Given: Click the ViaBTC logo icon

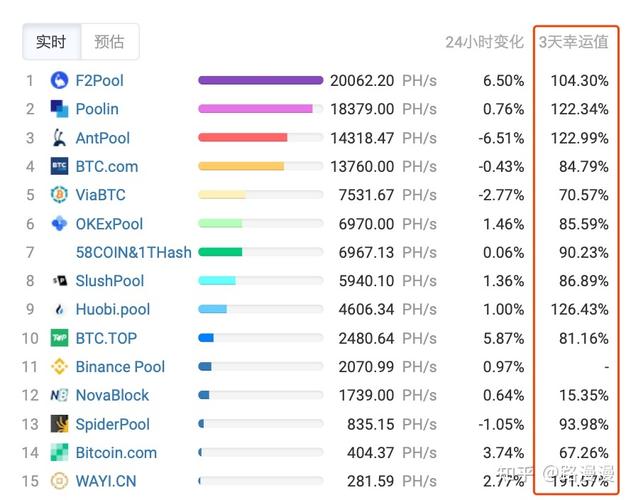Looking at the screenshot, I should point(59,195).
